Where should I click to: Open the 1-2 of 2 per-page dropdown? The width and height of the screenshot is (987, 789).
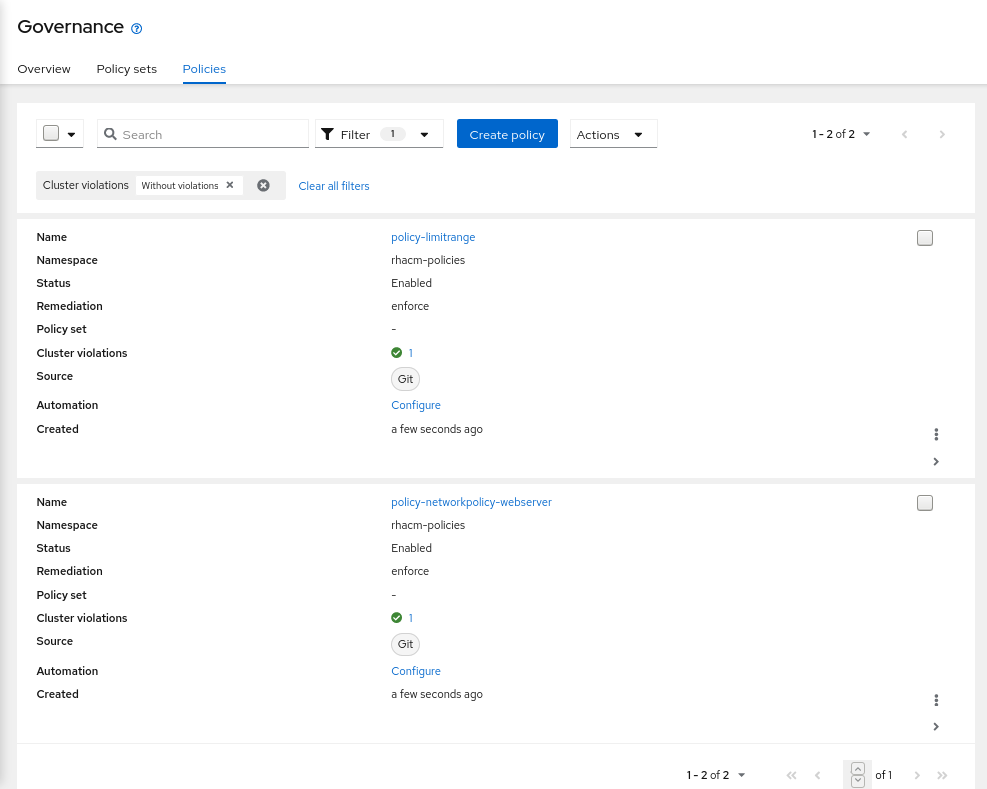pyautogui.click(x=841, y=133)
